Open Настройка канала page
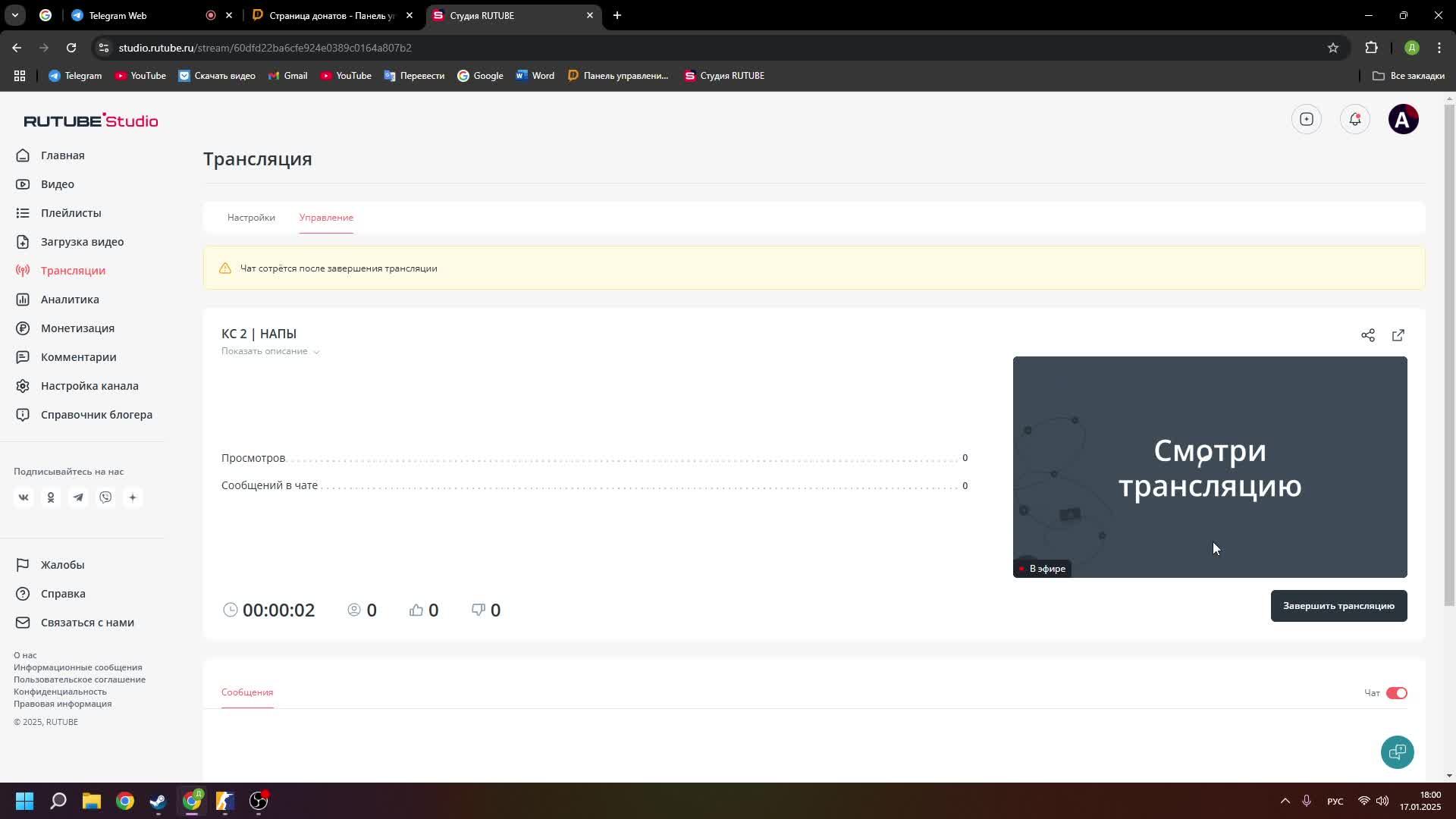 coord(78,386)
